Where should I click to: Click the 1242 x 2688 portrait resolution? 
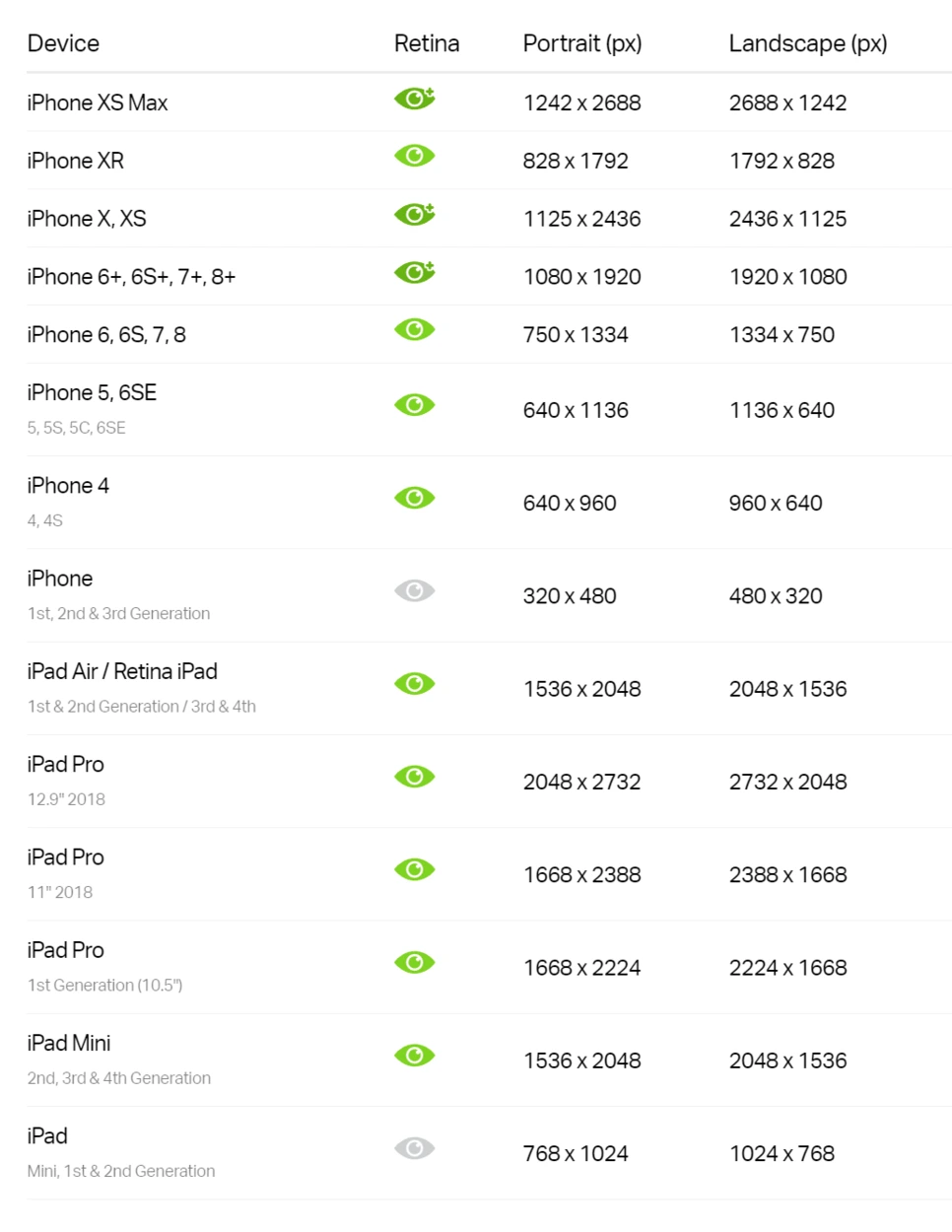582,103
